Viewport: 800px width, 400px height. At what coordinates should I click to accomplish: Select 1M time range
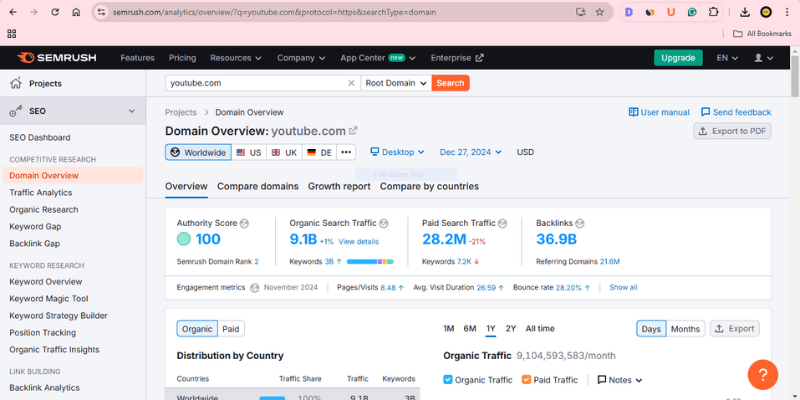point(448,329)
